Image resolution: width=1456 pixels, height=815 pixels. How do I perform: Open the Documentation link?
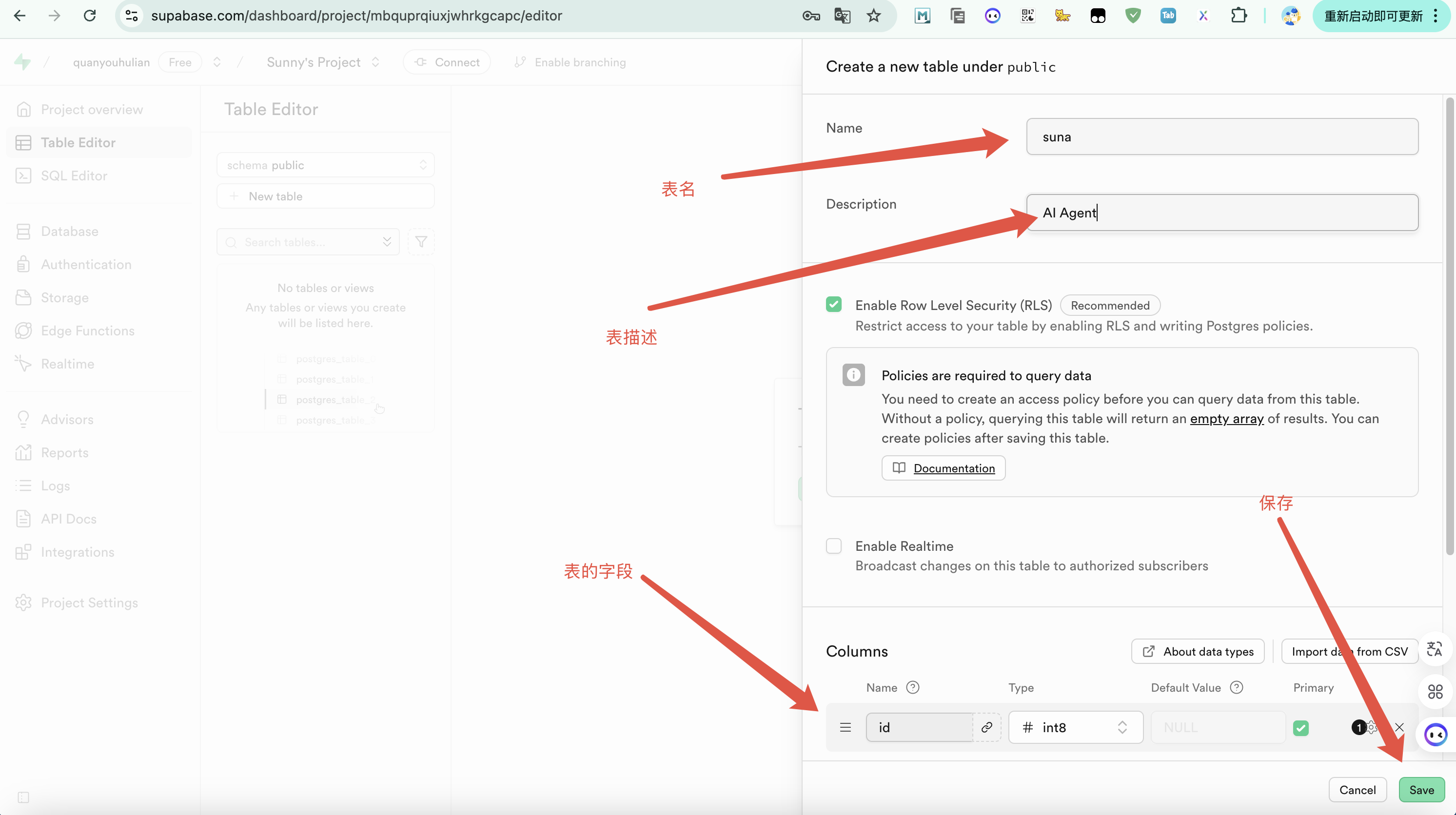[954, 468]
